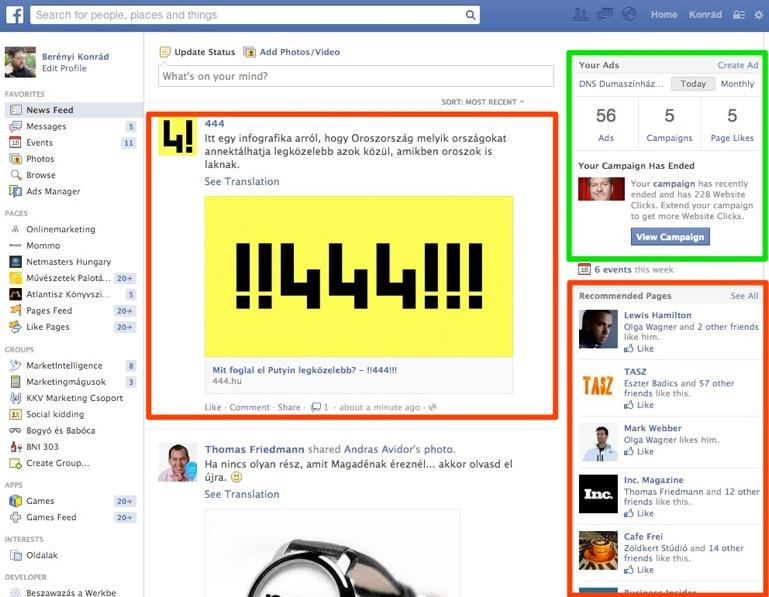Select the Today ads toggle
The image size is (769, 597).
(x=693, y=84)
